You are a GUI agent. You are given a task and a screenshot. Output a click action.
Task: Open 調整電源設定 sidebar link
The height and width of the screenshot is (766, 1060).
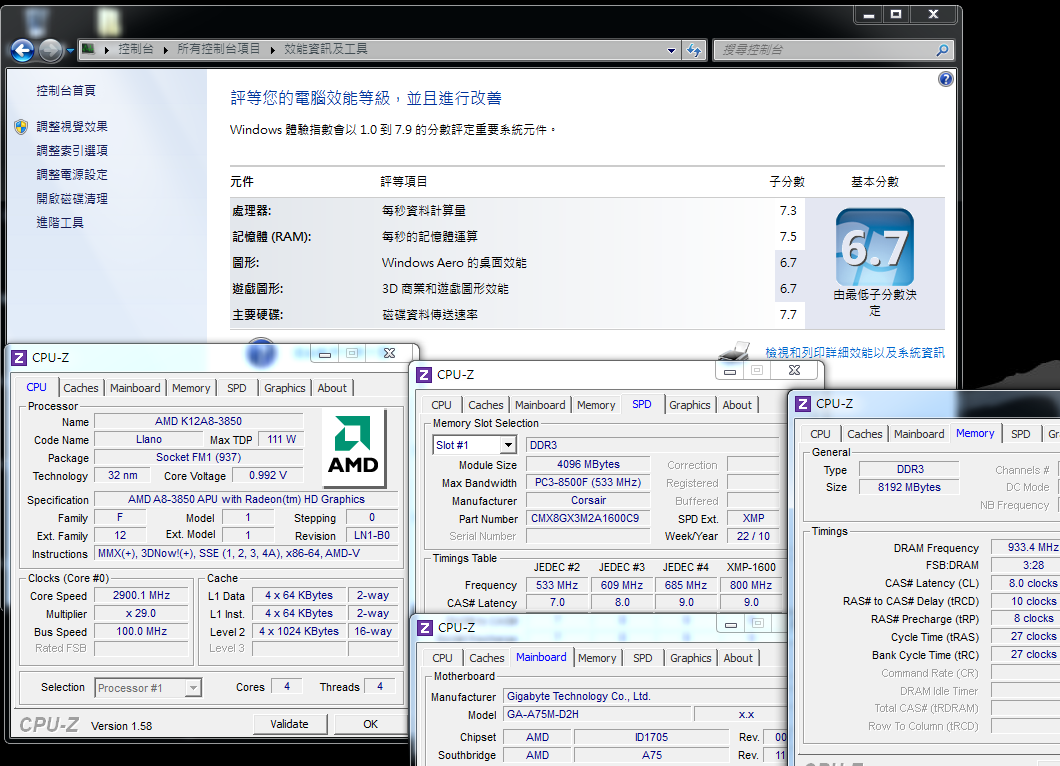click(72, 174)
